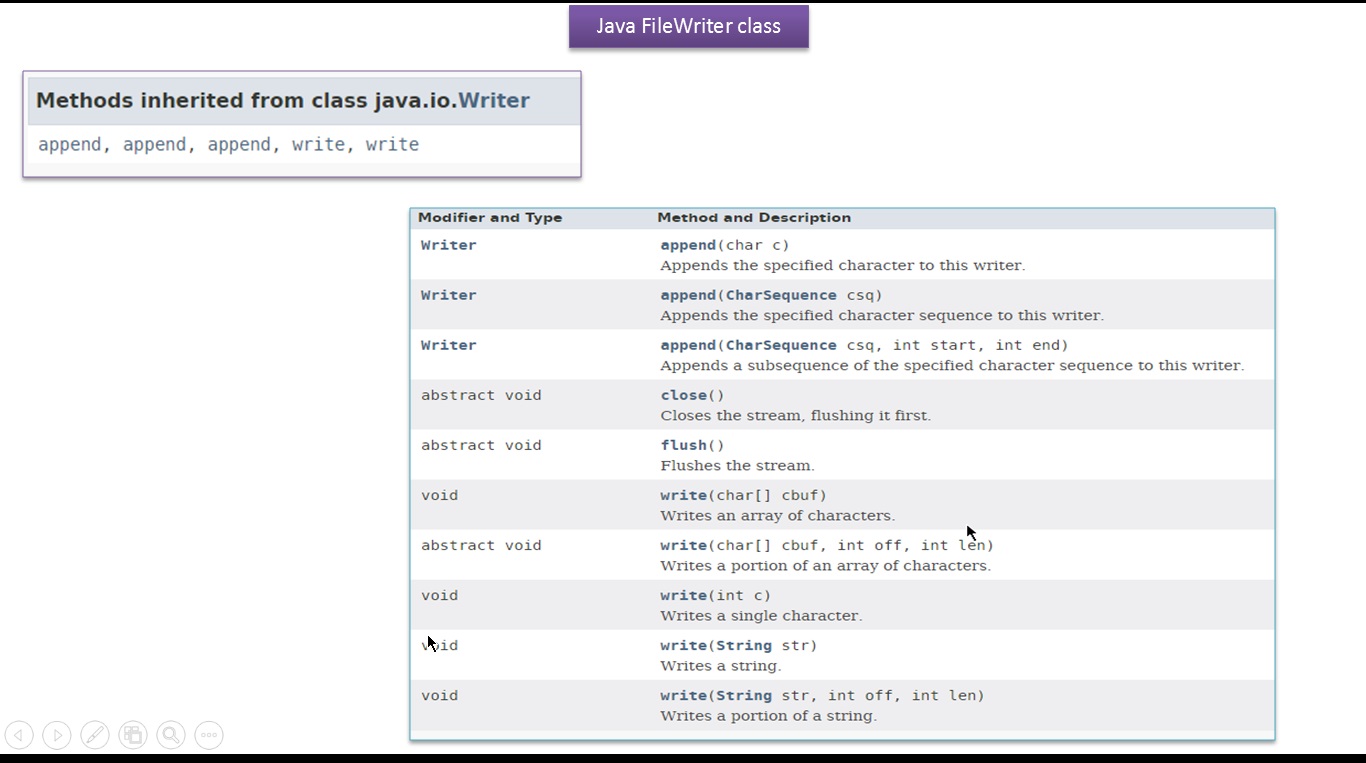This screenshot has width=1366, height=763.
Task: Open append method with int start, int end
Action: tap(688, 345)
